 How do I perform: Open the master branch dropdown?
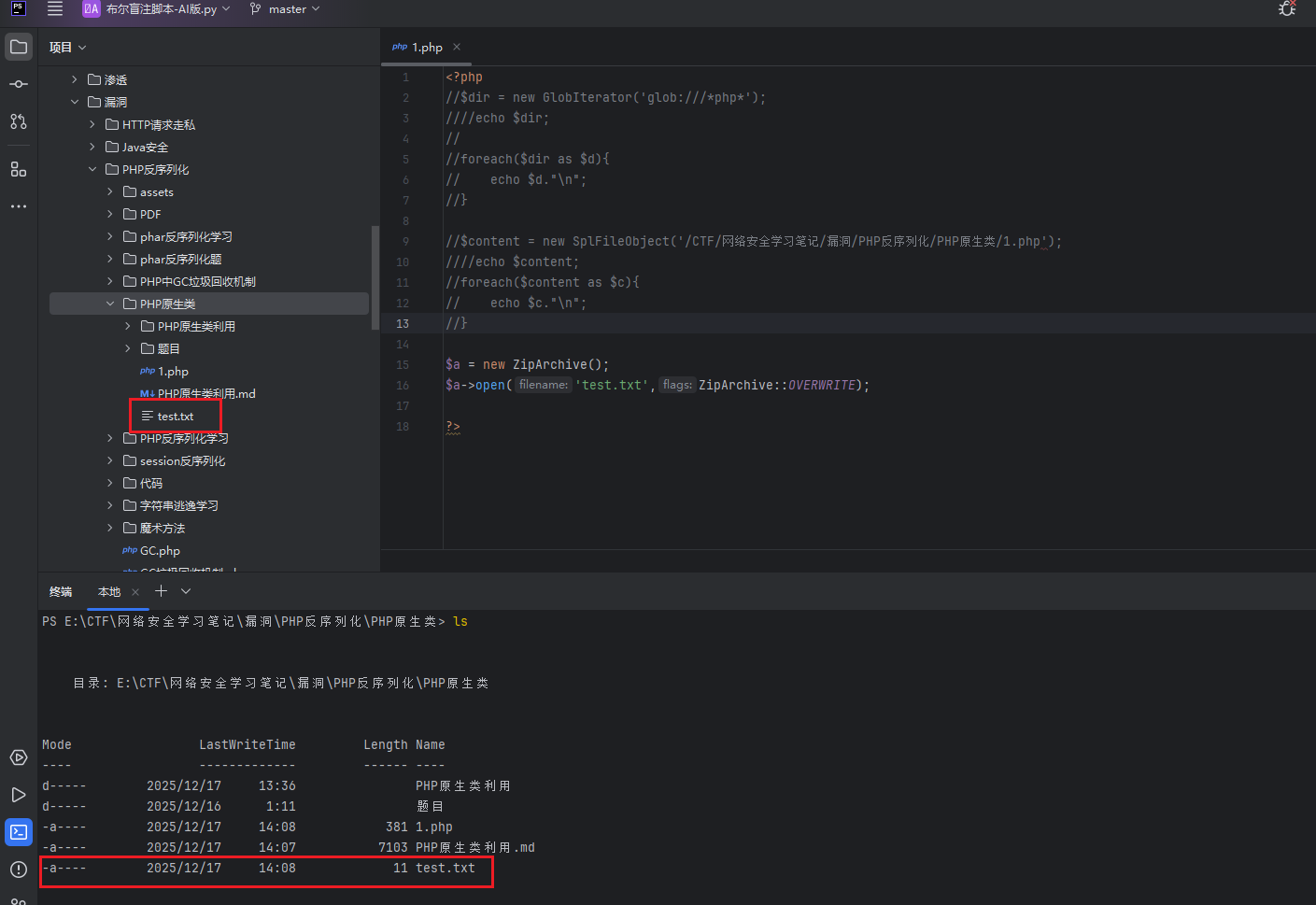pos(285,9)
